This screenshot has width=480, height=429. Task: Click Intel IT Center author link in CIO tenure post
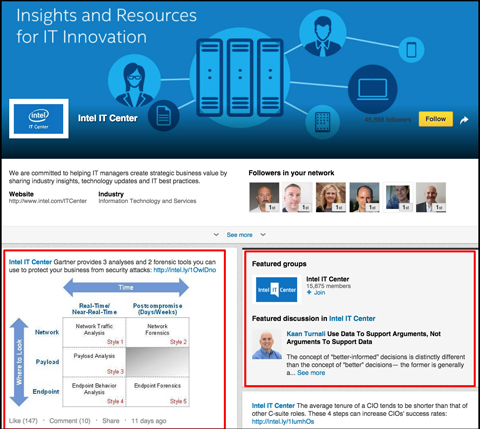click(273, 406)
